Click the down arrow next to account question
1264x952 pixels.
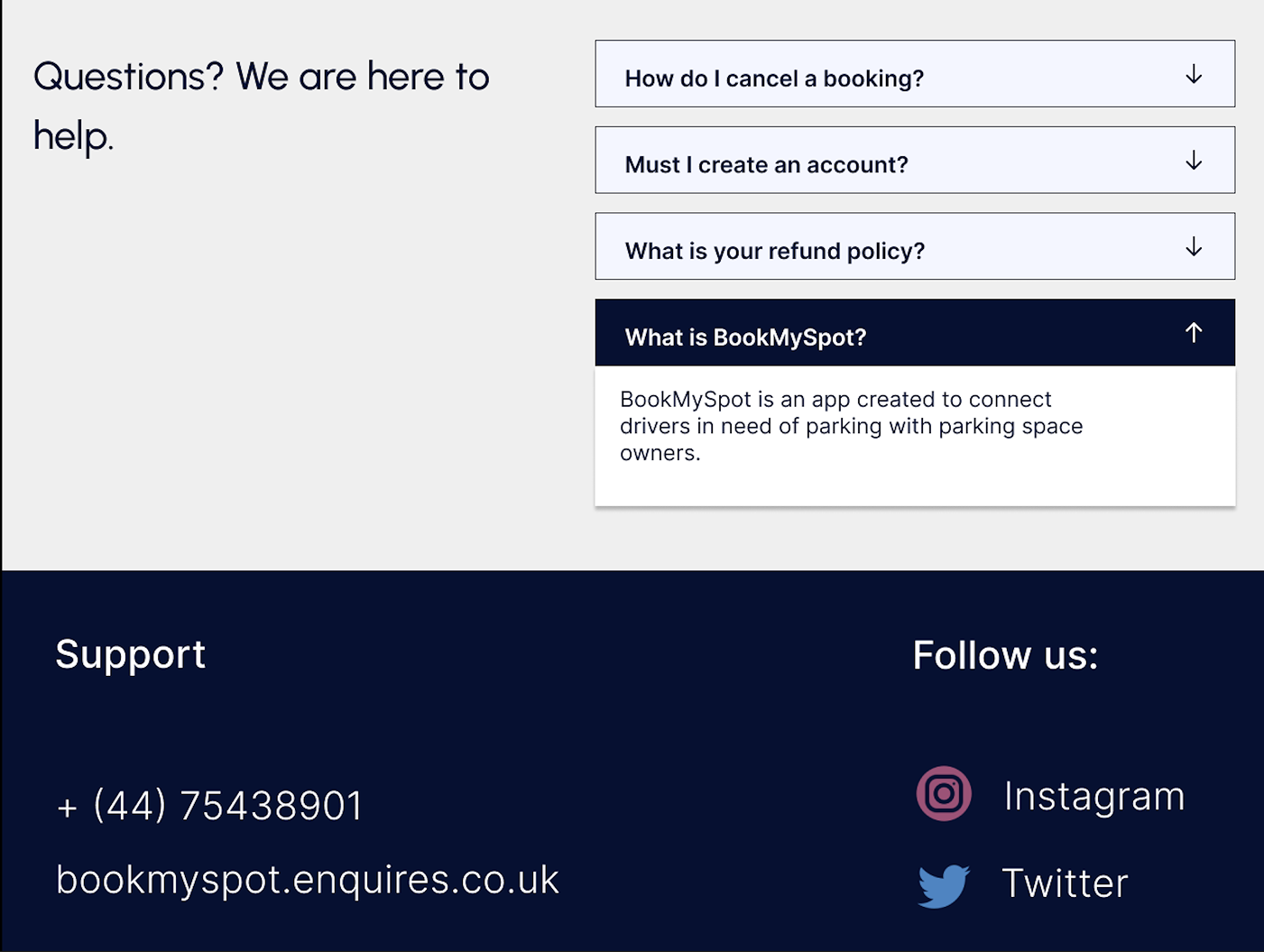[x=1193, y=161]
